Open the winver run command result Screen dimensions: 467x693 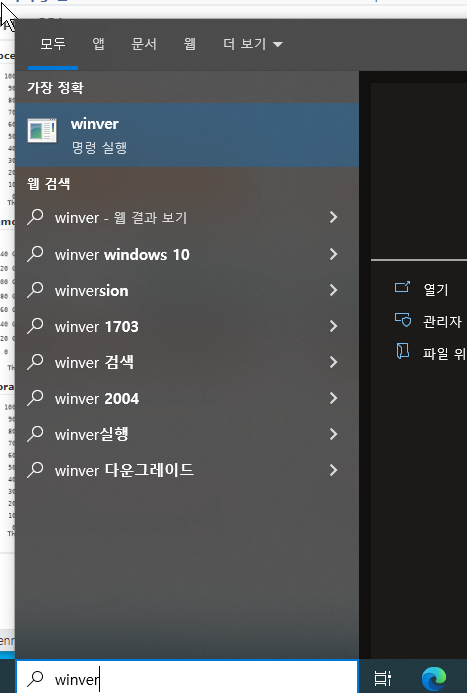(187, 135)
